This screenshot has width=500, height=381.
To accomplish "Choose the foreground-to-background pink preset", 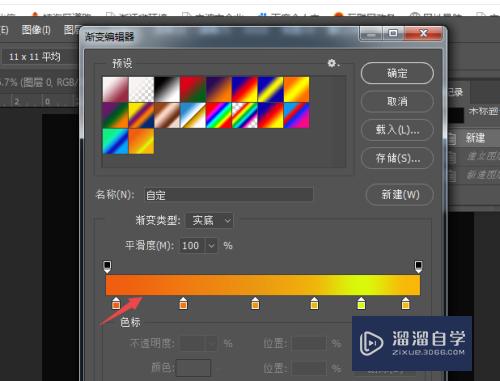I will tap(115, 89).
